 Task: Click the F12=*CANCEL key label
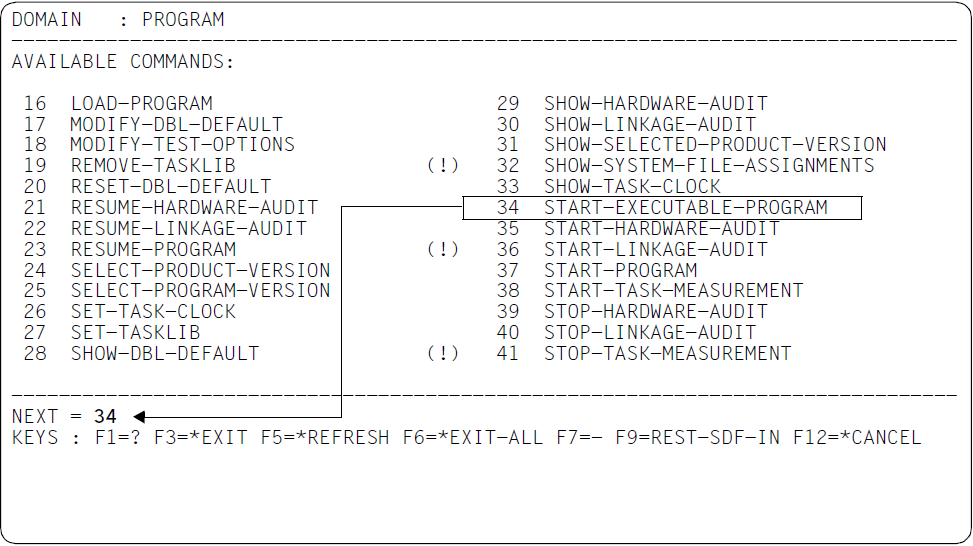(x=857, y=437)
